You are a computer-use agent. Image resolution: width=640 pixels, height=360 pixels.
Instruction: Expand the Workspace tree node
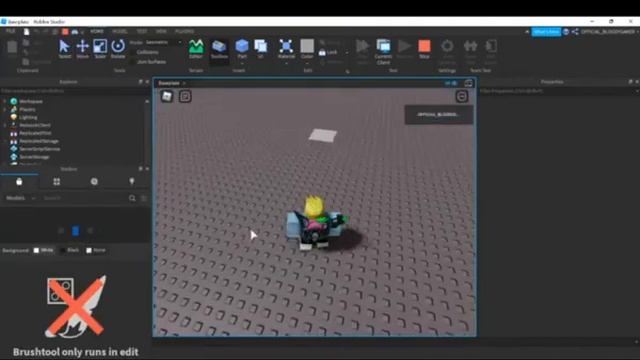[x=5, y=101]
